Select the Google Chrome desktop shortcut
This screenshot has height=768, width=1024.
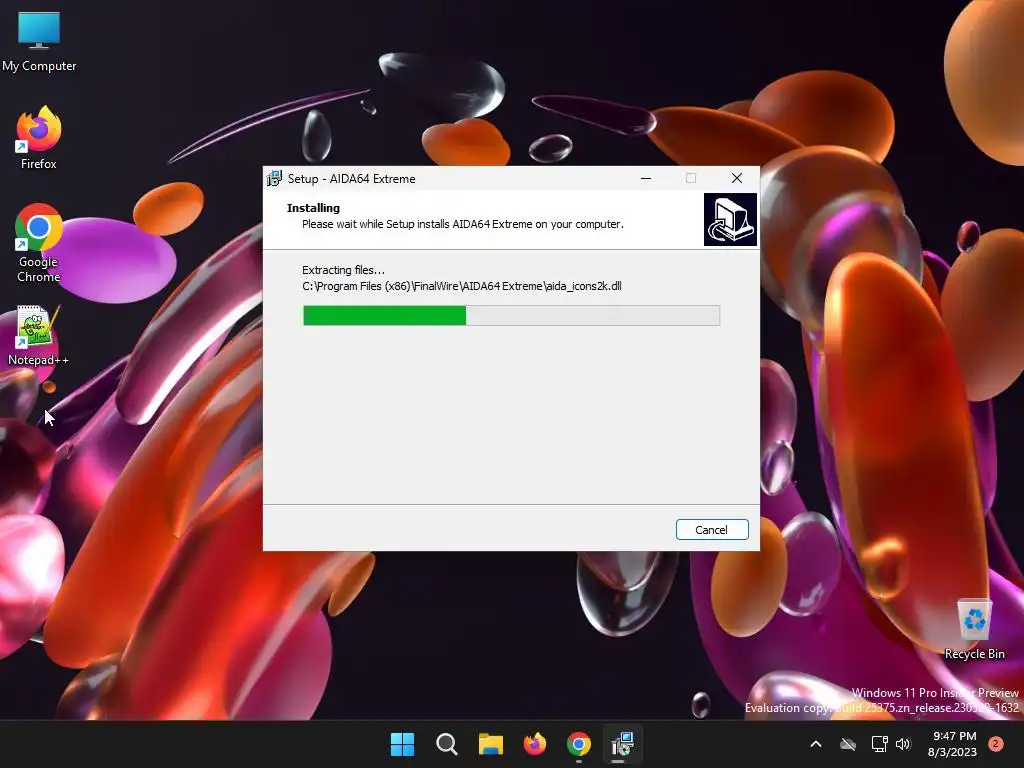click(x=39, y=244)
